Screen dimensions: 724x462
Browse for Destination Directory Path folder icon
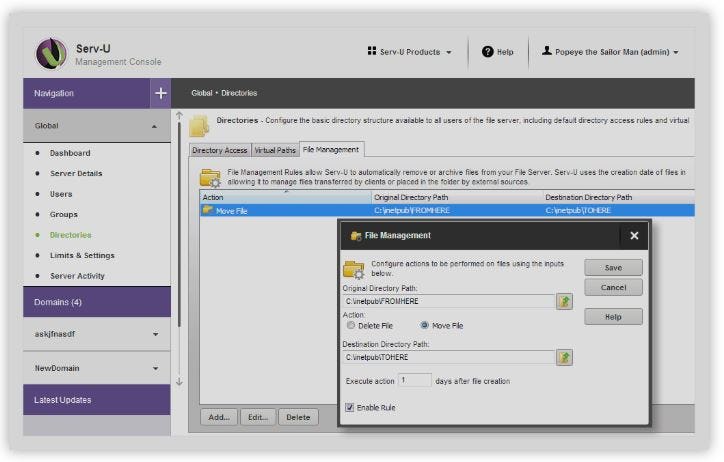pyautogui.click(x=564, y=357)
